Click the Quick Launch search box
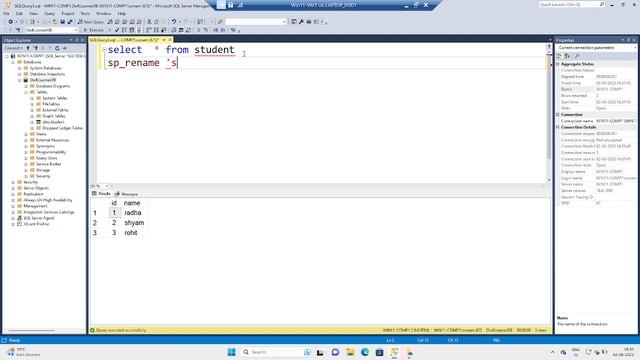 pyautogui.click(x=572, y=4)
